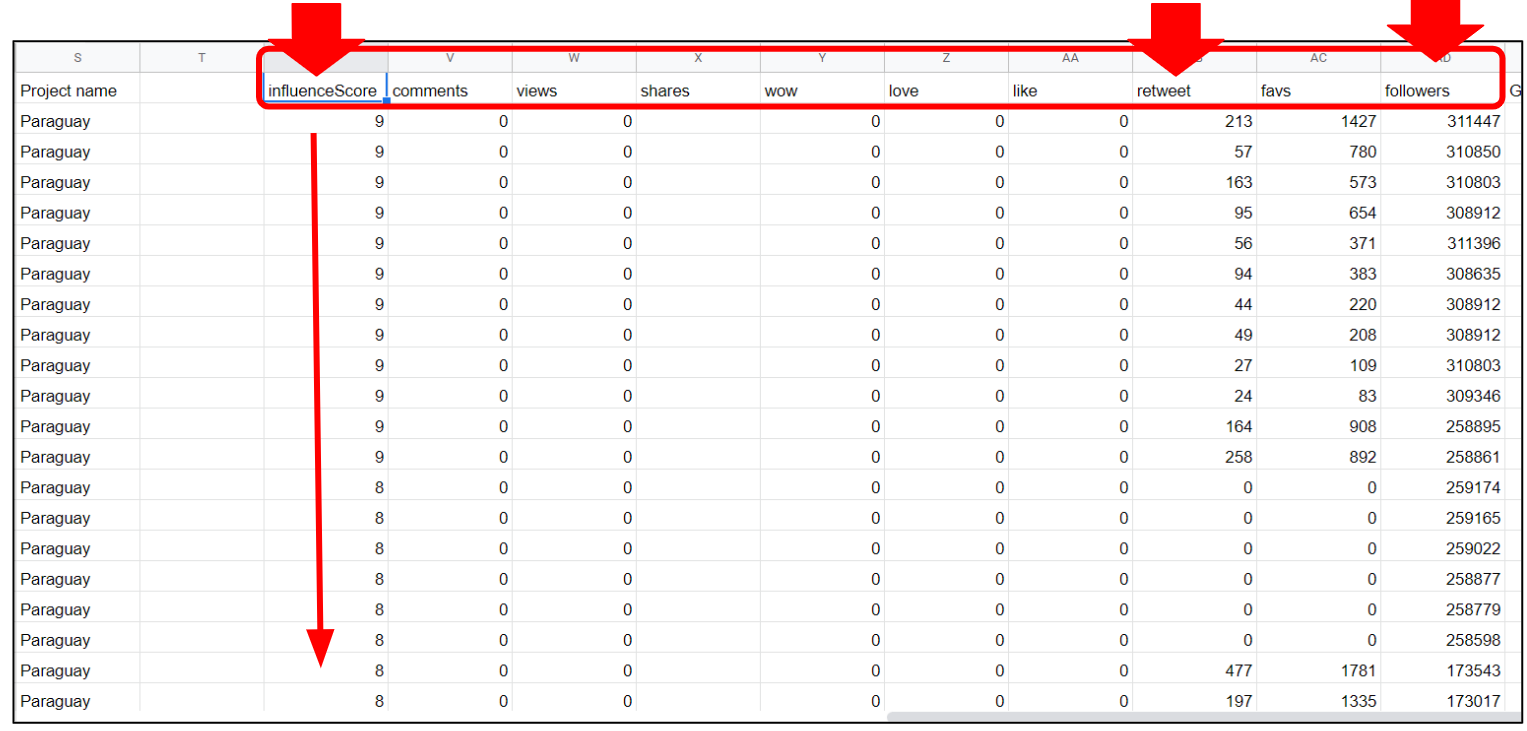1527x731 pixels.
Task: Click the retweet header cell
Action: coord(1194,91)
